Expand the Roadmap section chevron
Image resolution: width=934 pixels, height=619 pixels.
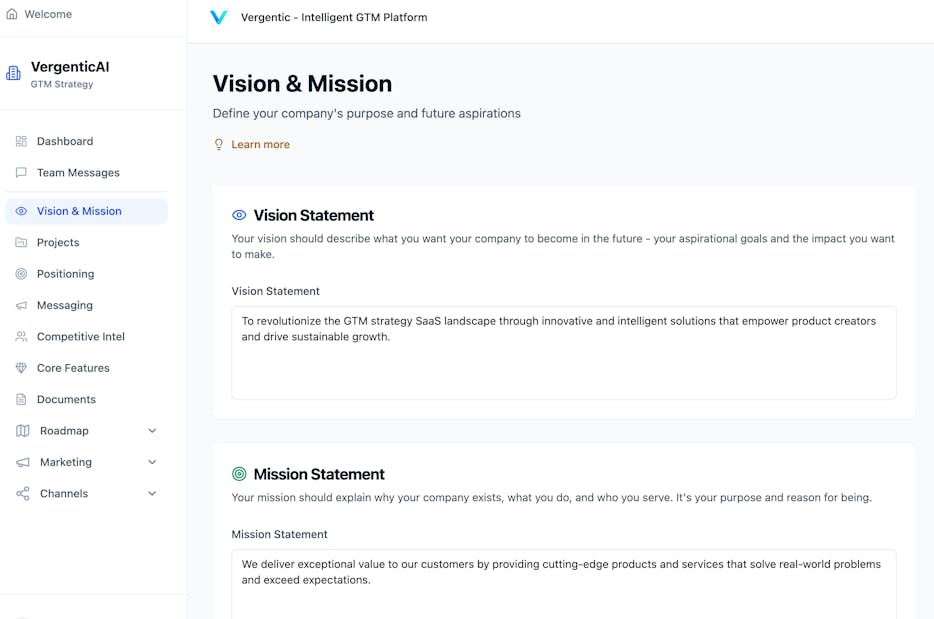pos(152,431)
